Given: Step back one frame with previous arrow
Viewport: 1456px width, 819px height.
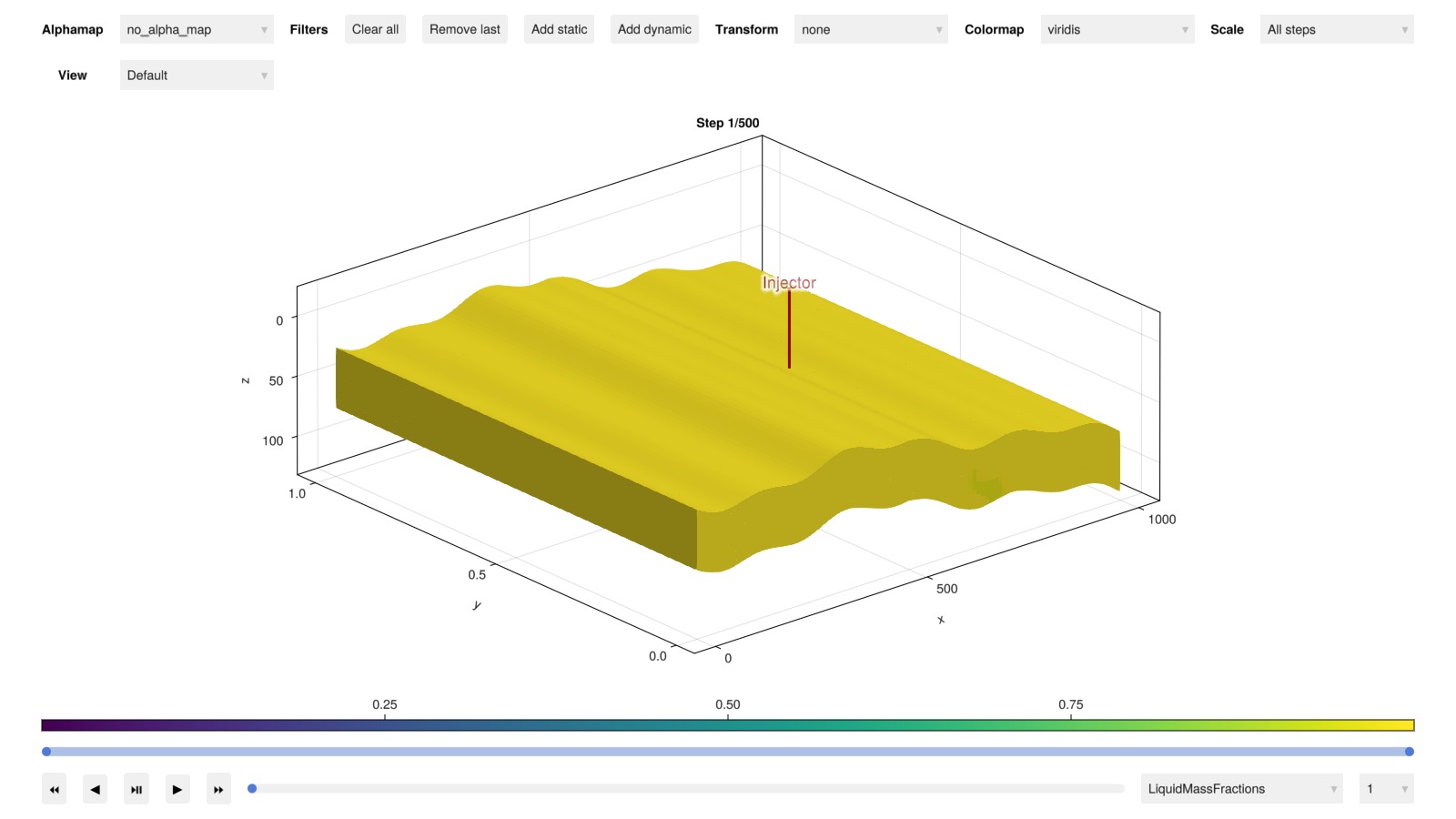Looking at the screenshot, I should point(96,789).
